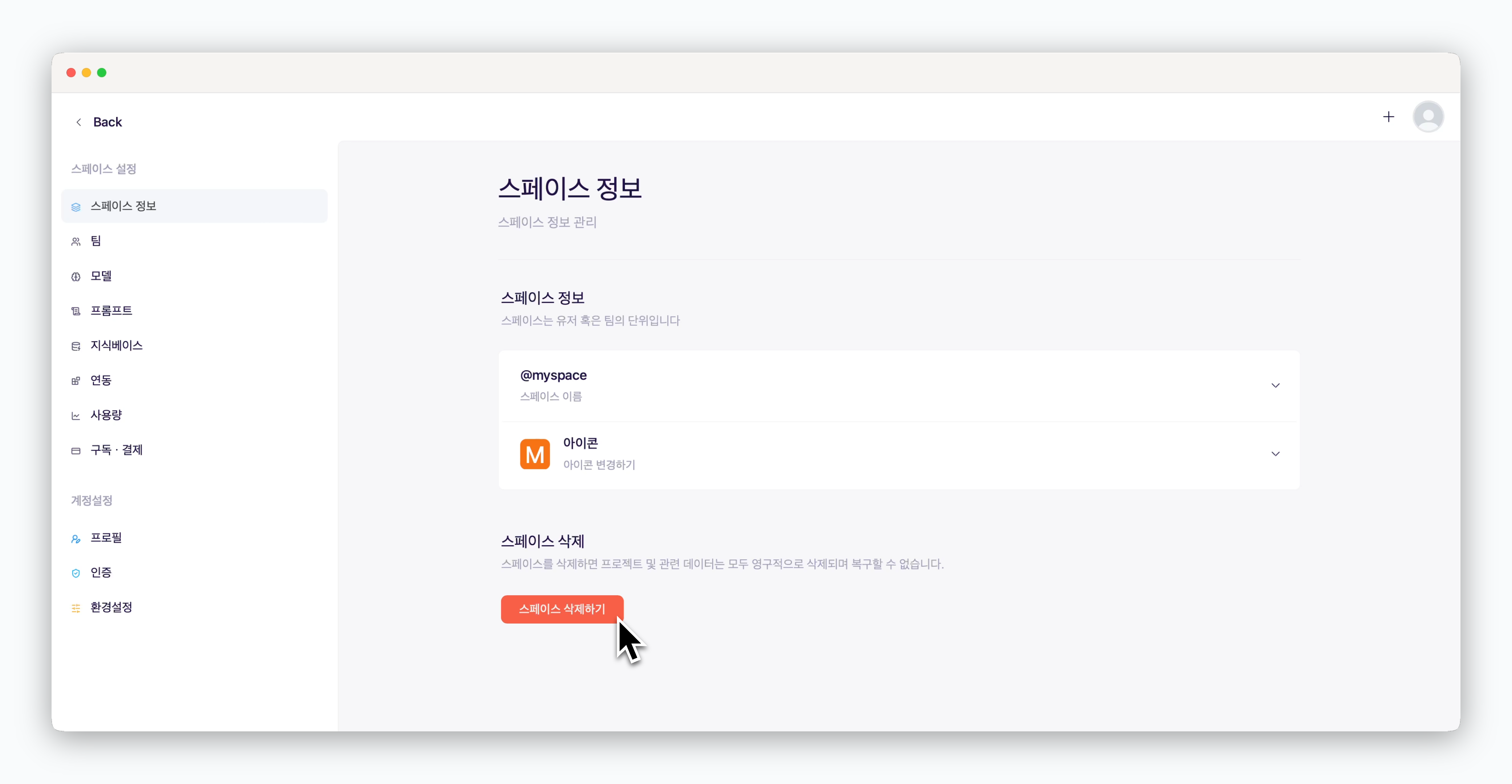Click the @myspace space name text
This screenshot has height=784, width=1512.
tap(553, 375)
